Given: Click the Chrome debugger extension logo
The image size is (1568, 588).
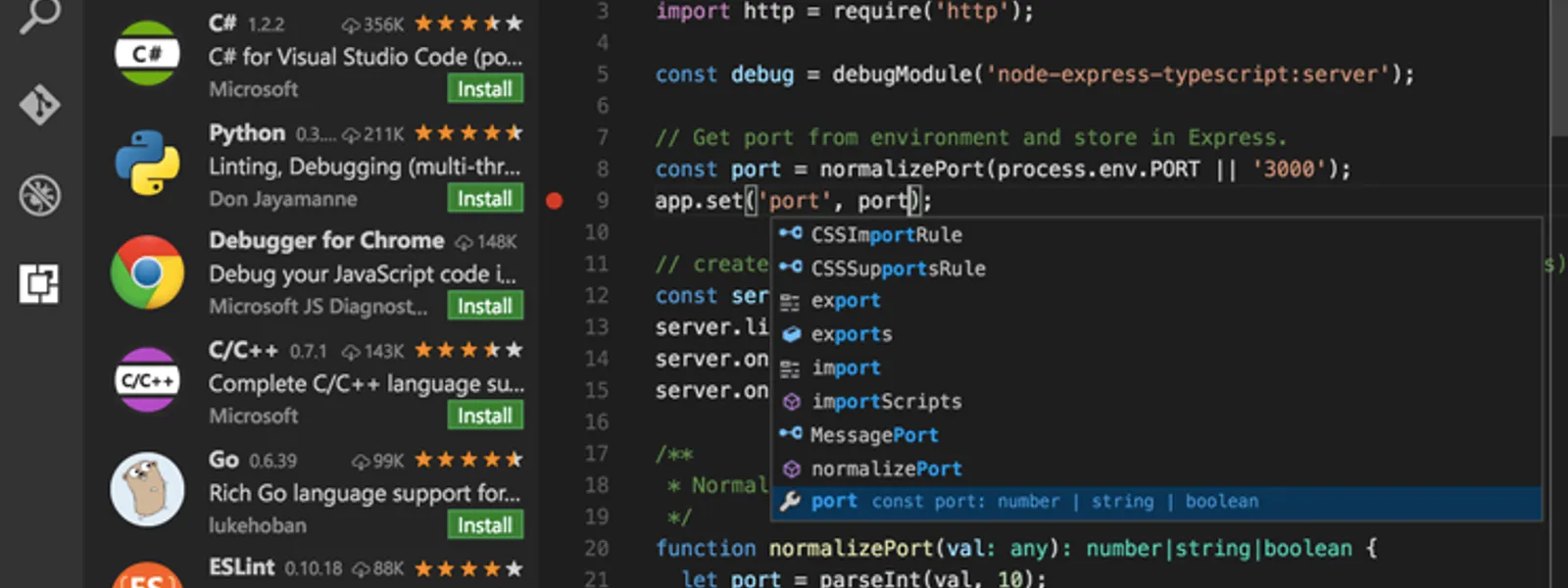Looking at the screenshot, I should (x=147, y=271).
